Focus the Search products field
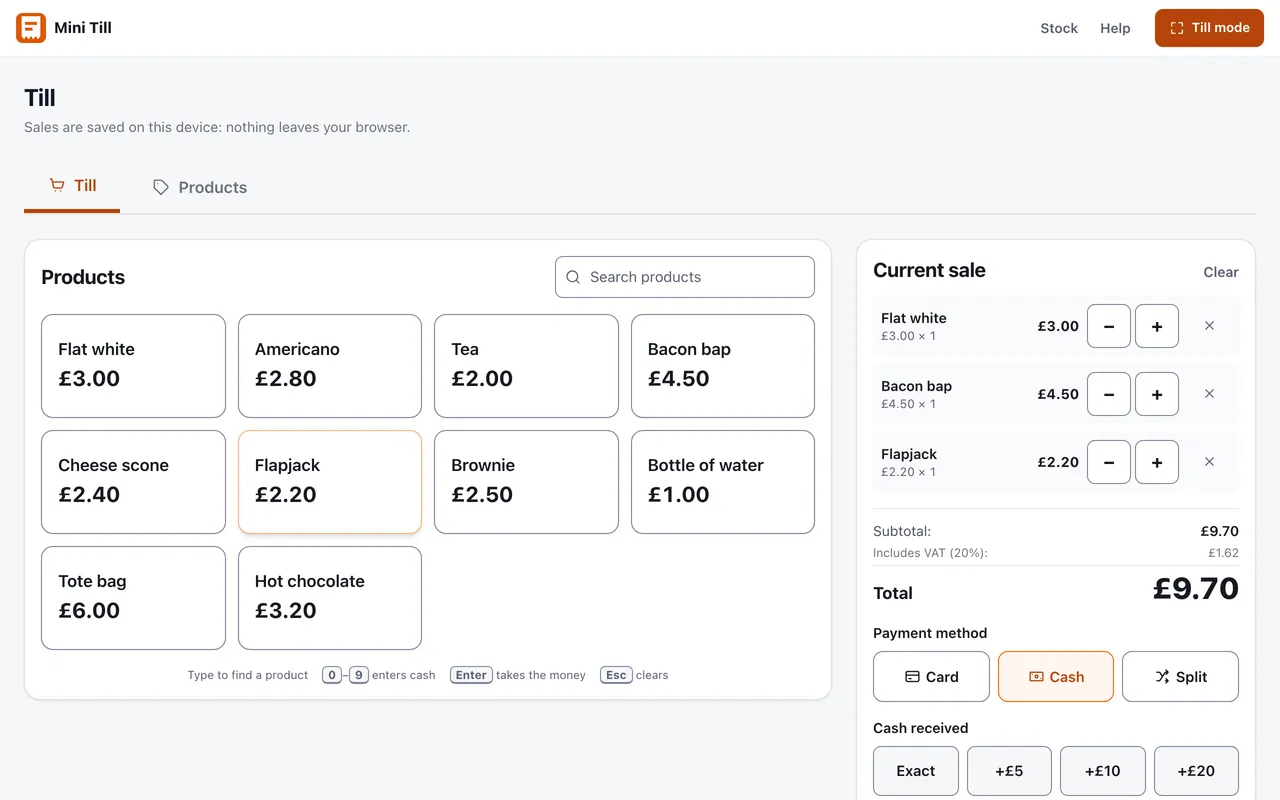Viewport: 1280px width, 800px height. [x=685, y=277]
